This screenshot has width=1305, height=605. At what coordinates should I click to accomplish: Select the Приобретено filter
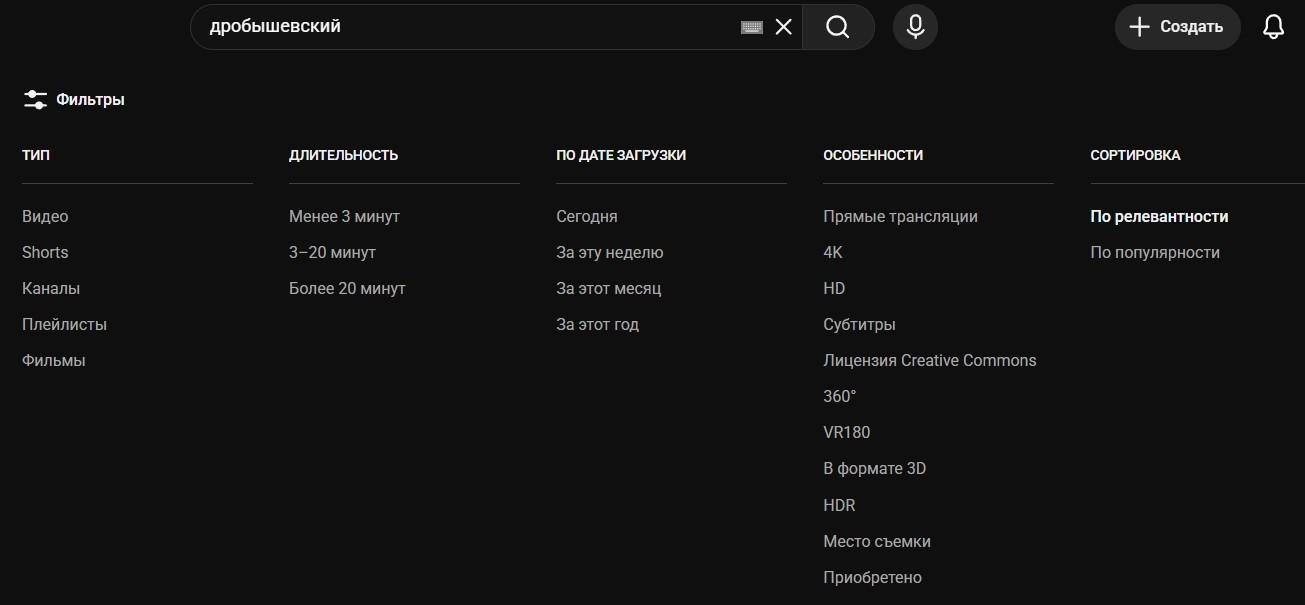(873, 577)
